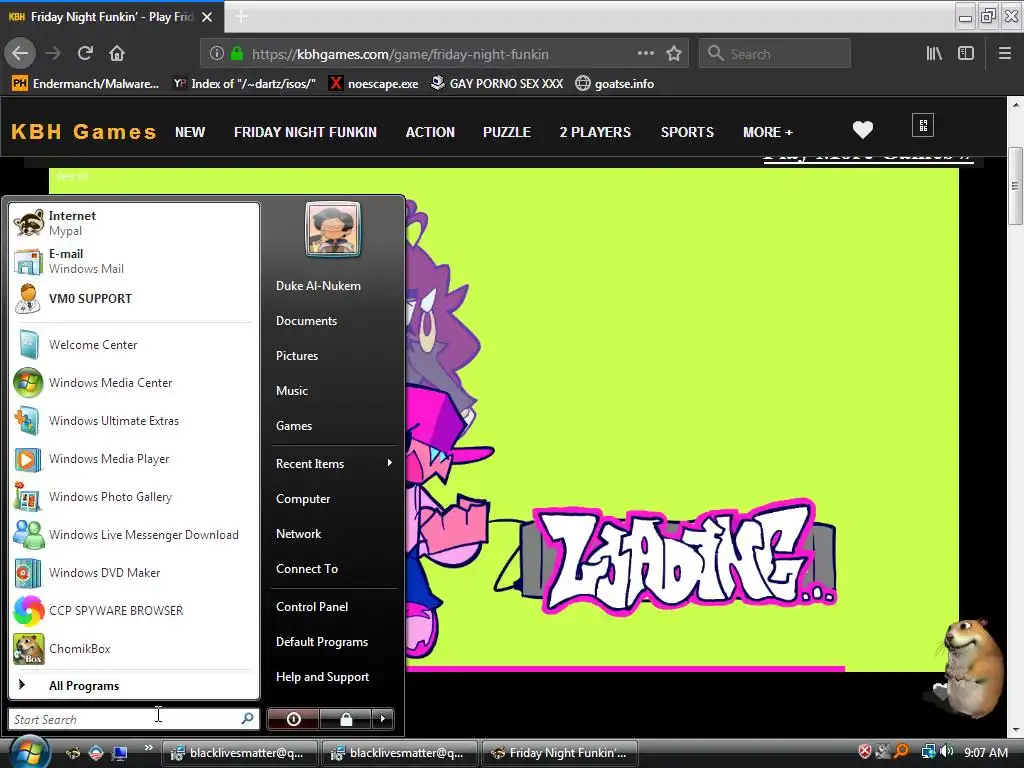Launch Windows Media Player
The image size is (1024, 768).
click(x=134, y=458)
